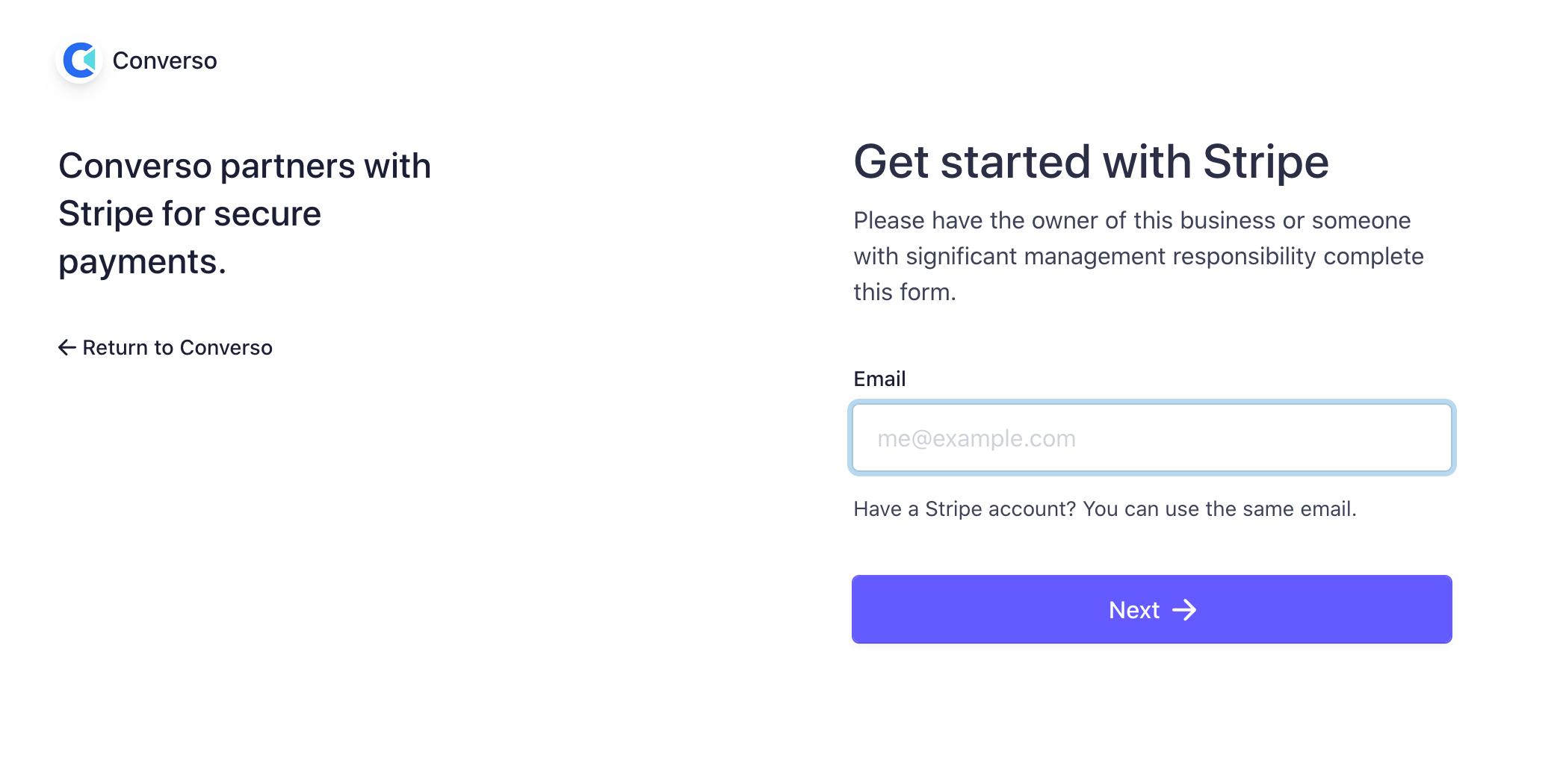Click the business owner instruction paragraph
Screen dimensions: 1566x784
tap(1139, 256)
